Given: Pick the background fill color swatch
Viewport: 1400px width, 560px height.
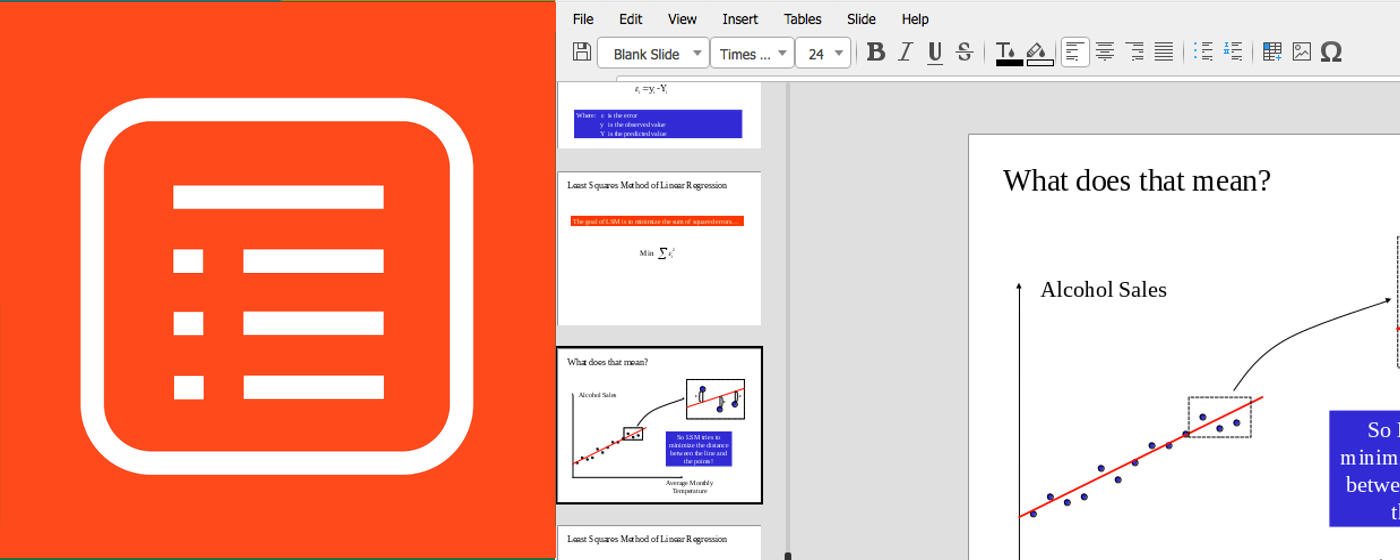Looking at the screenshot, I should click(x=1039, y=53).
